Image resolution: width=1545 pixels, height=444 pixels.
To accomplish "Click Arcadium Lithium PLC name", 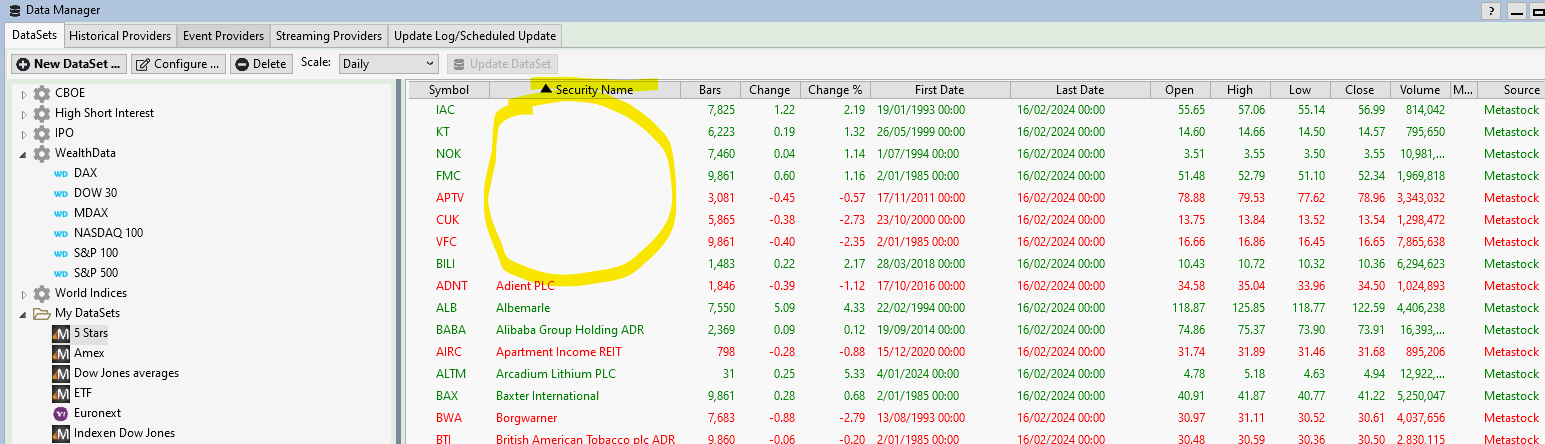I will click(556, 374).
